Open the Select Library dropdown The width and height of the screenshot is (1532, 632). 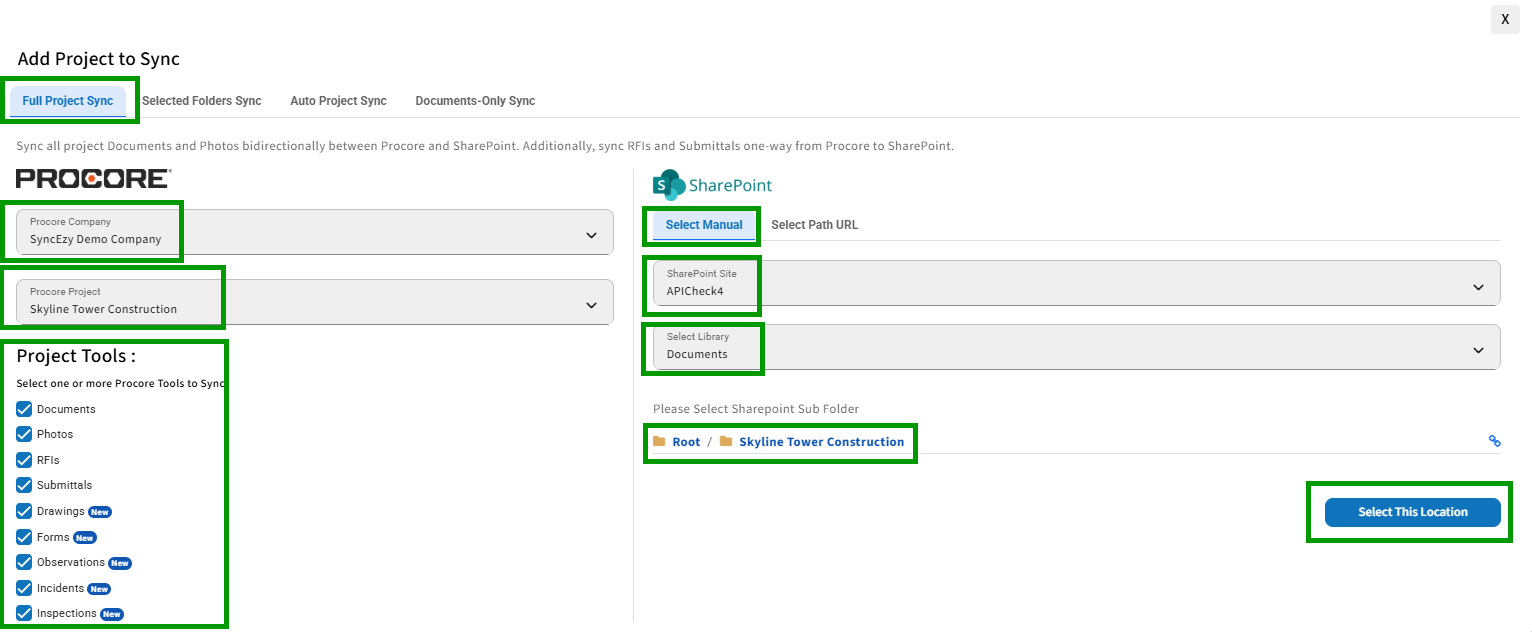click(1077, 347)
